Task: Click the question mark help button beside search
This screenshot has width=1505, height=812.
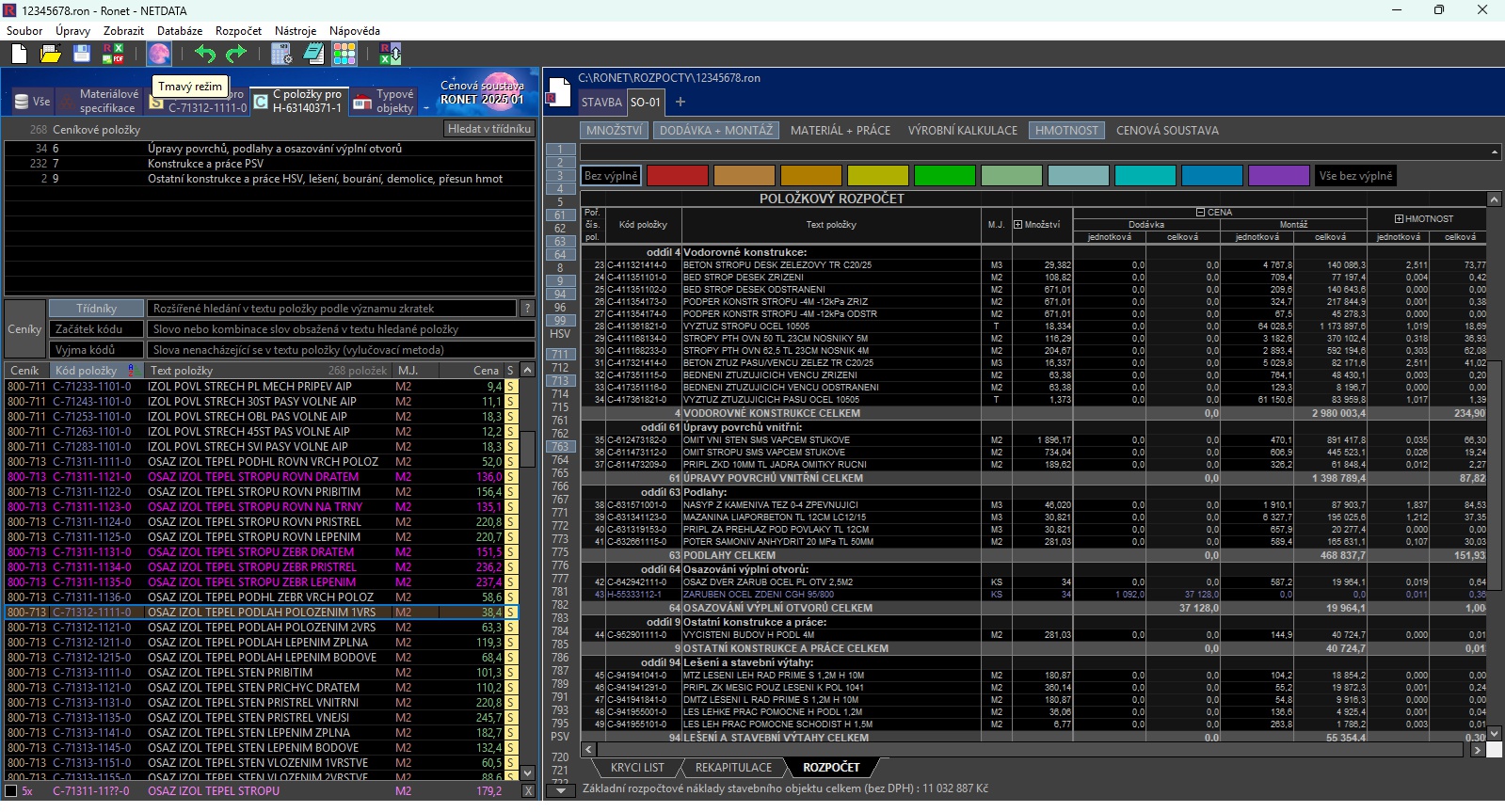Action: pos(527,309)
